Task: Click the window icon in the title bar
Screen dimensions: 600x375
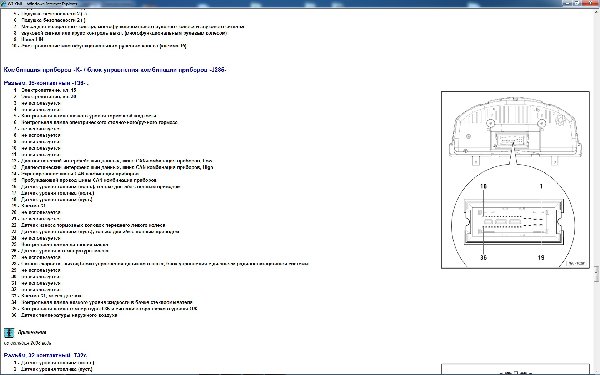Action: tap(4, 3)
